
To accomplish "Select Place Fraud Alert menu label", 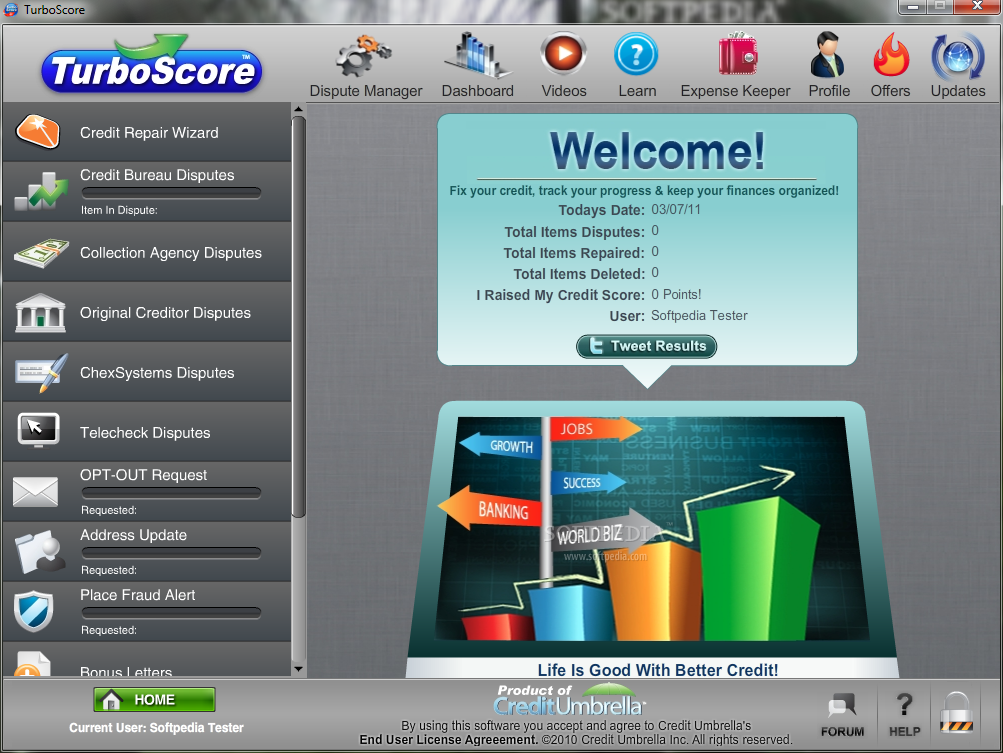I will [x=138, y=595].
